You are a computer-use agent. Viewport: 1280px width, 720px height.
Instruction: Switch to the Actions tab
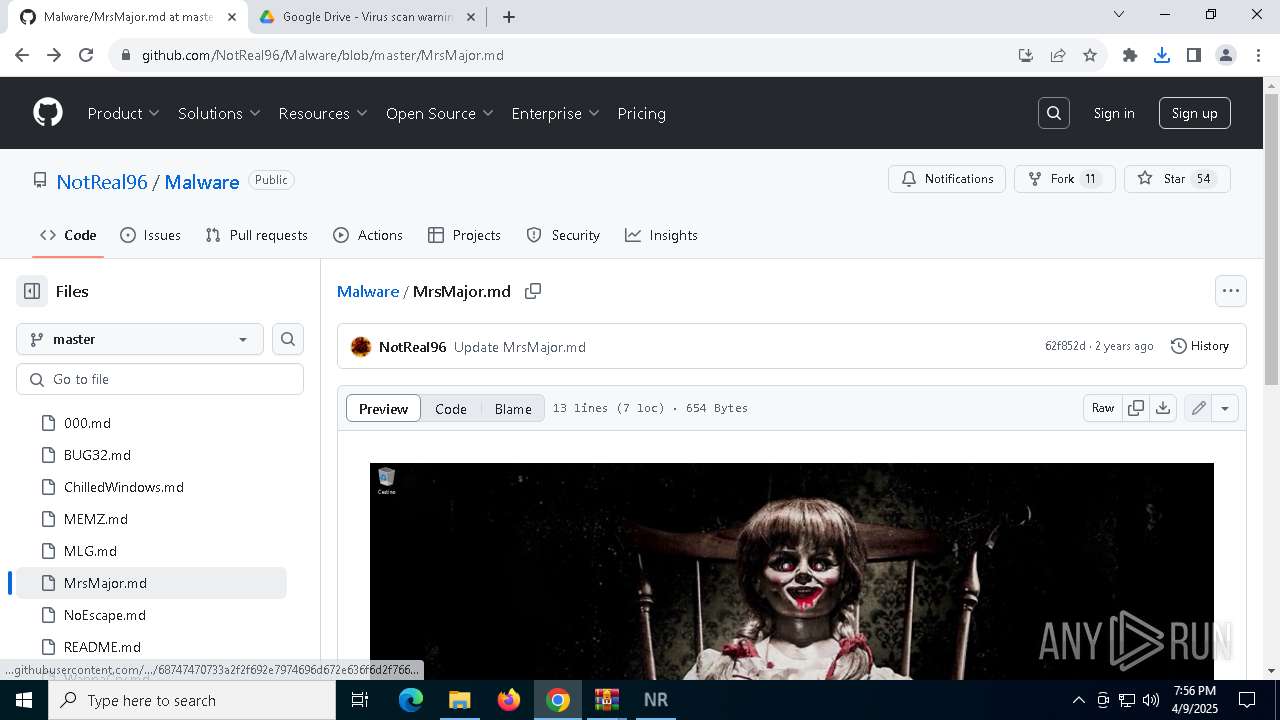tap(368, 235)
